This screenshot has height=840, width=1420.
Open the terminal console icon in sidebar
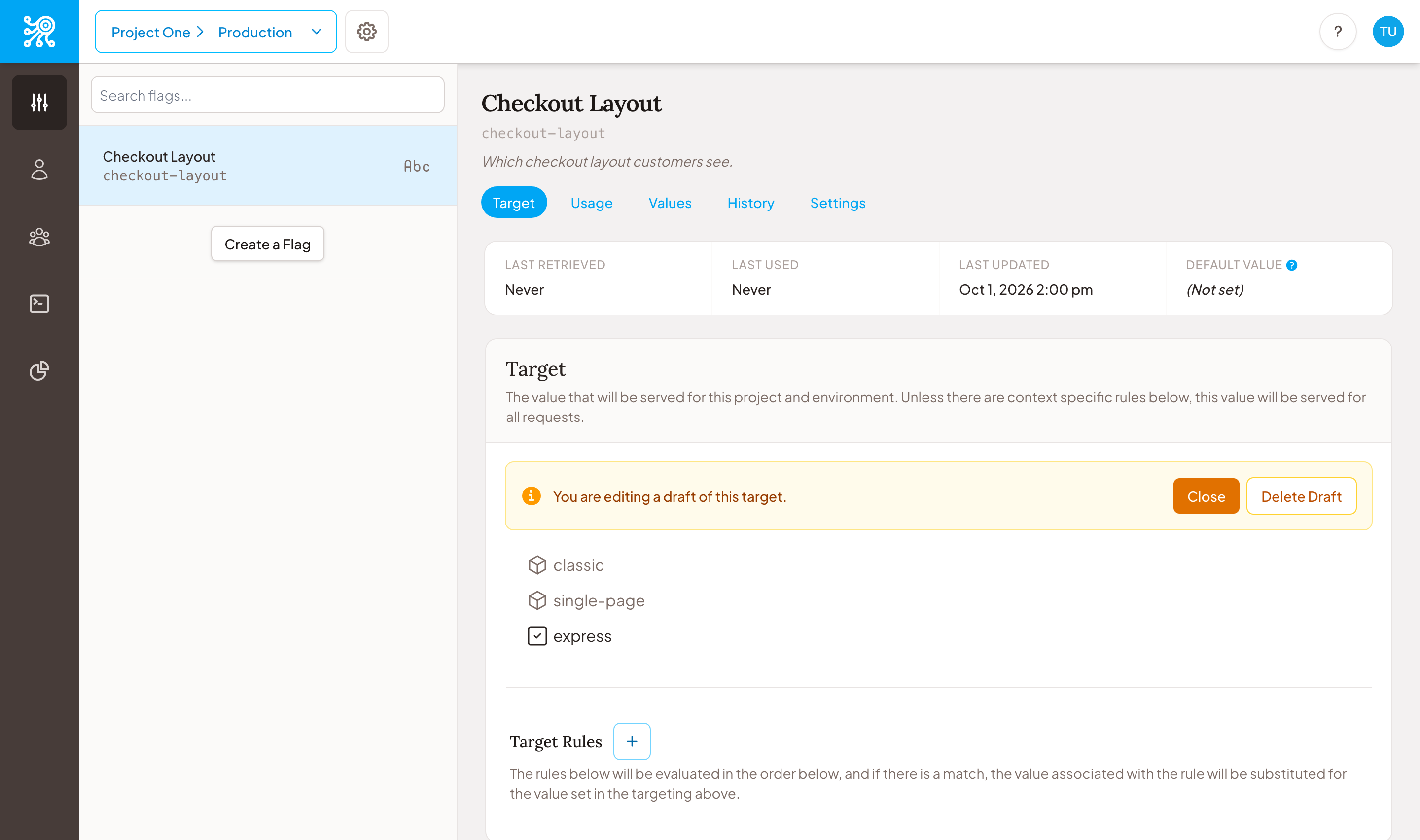click(39, 303)
